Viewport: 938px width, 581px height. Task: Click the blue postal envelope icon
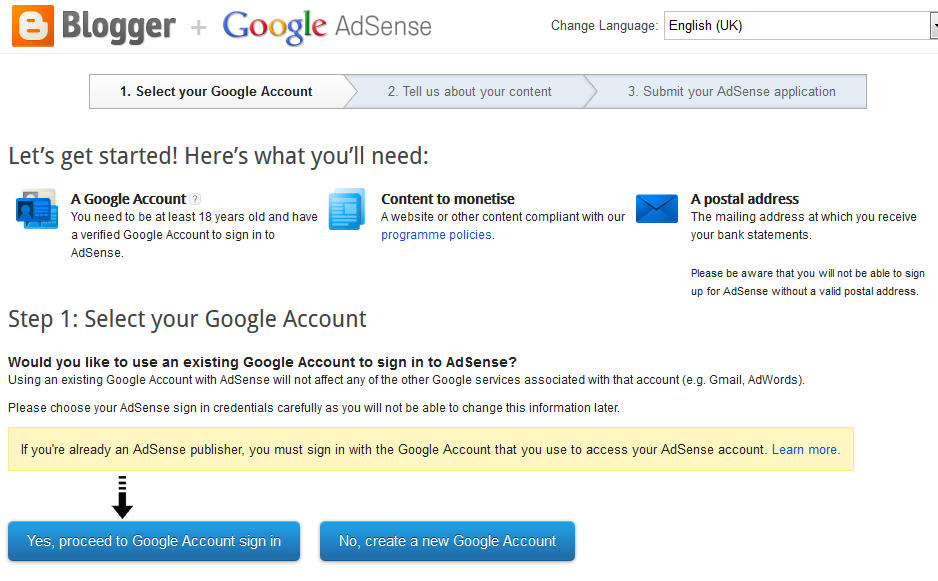(x=657, y=209)
